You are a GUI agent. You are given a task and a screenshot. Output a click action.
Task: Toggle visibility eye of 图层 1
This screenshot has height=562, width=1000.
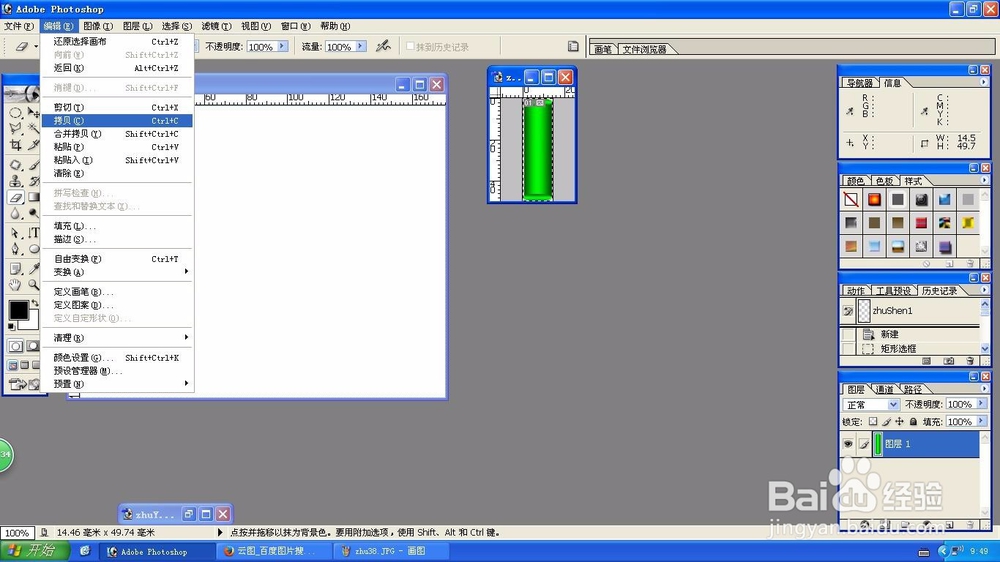point(848,444)
